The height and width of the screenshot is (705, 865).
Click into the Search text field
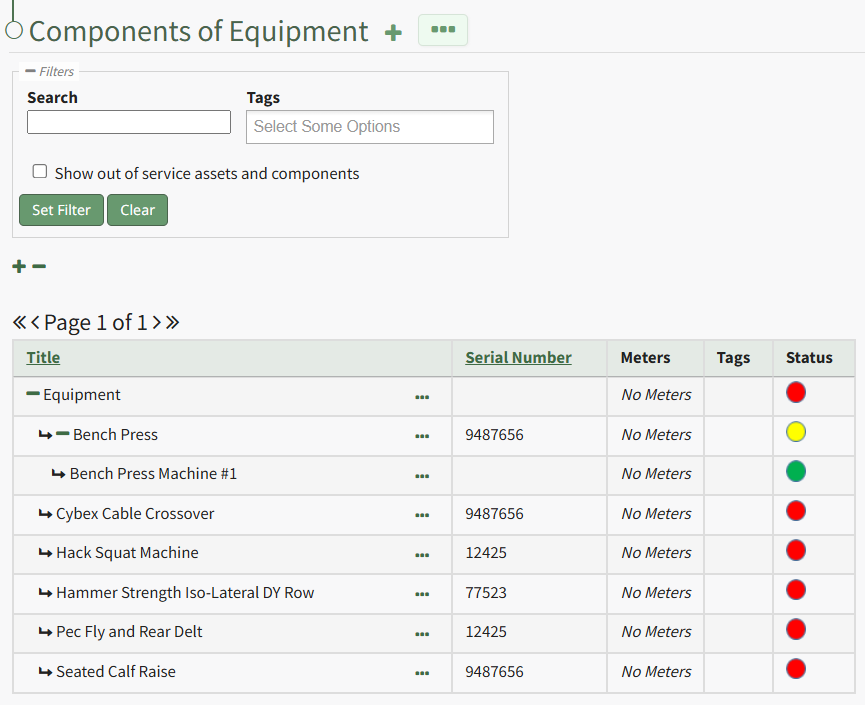tap(129, 122)
